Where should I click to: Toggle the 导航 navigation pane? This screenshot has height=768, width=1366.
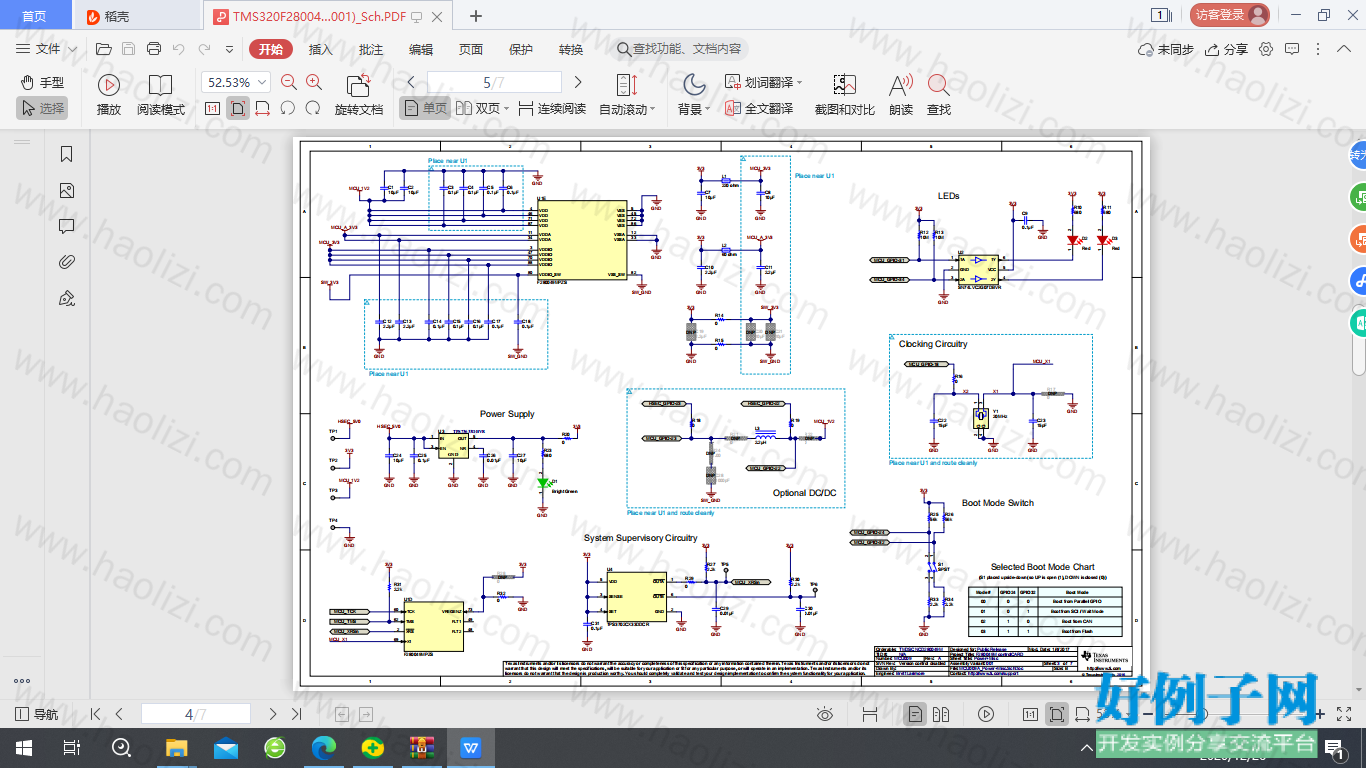(x=36, y=714)
